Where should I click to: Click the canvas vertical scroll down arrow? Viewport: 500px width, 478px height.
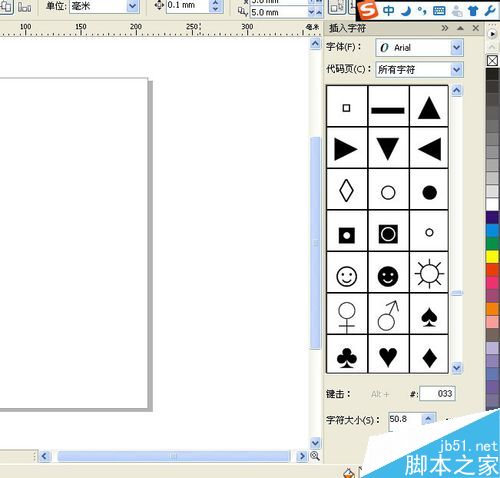pos(315,443)
